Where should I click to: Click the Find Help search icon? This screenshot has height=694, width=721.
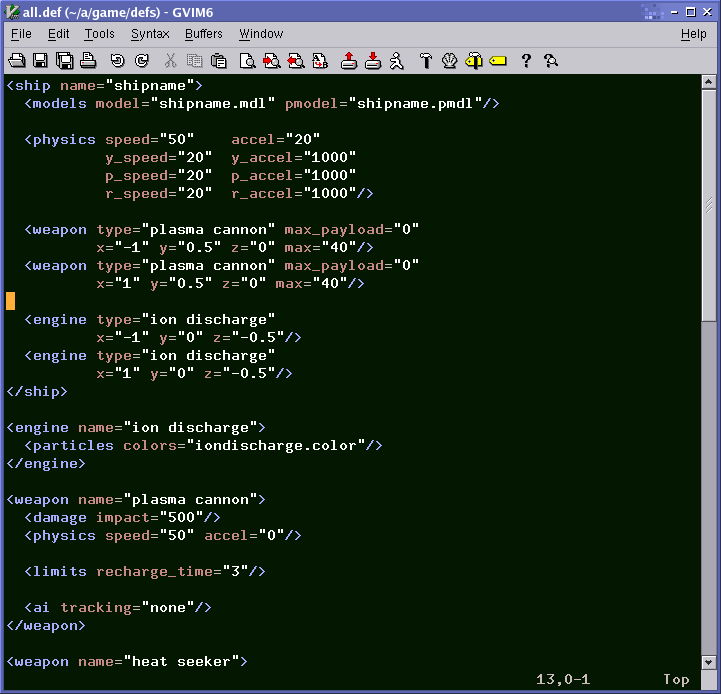pos(550,61)
